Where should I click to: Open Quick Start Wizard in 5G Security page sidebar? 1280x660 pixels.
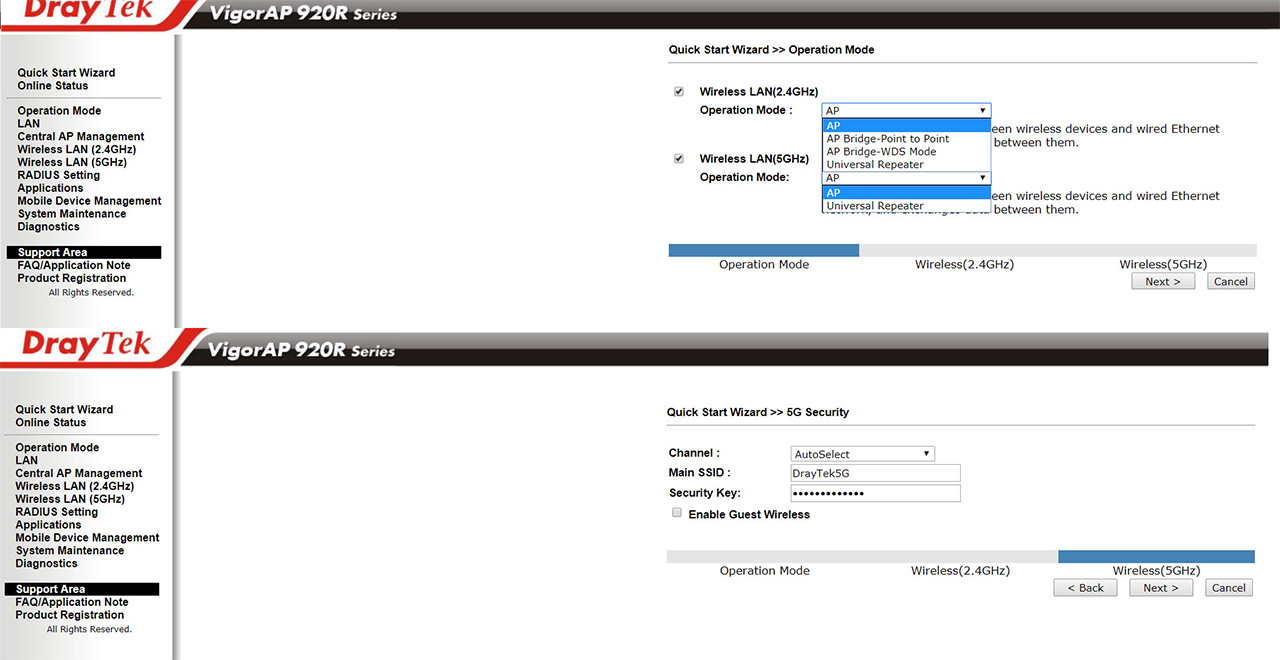[64, 410]
